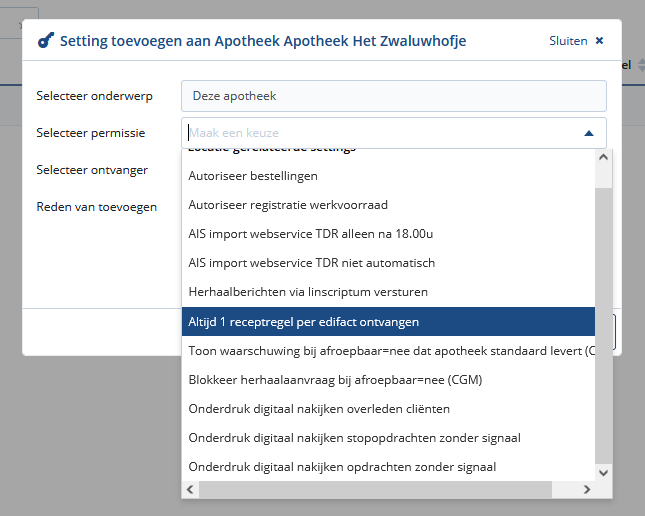Select 'Herhaalberichten via linscriptum versturen'
Viewport: 645px width, 516px height.
tap(308, 292)
